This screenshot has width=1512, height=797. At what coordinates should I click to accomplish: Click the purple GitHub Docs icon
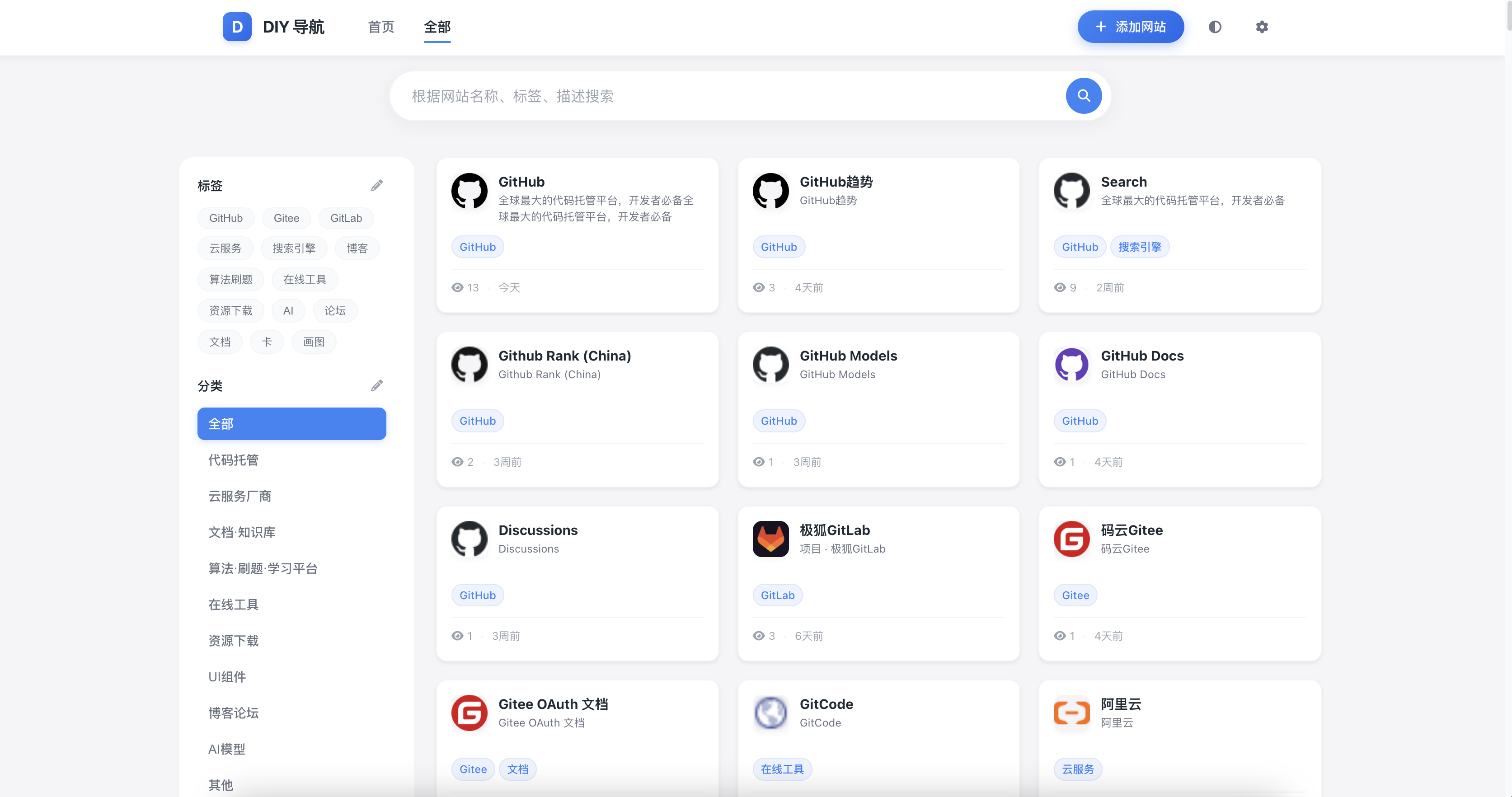1071,365
